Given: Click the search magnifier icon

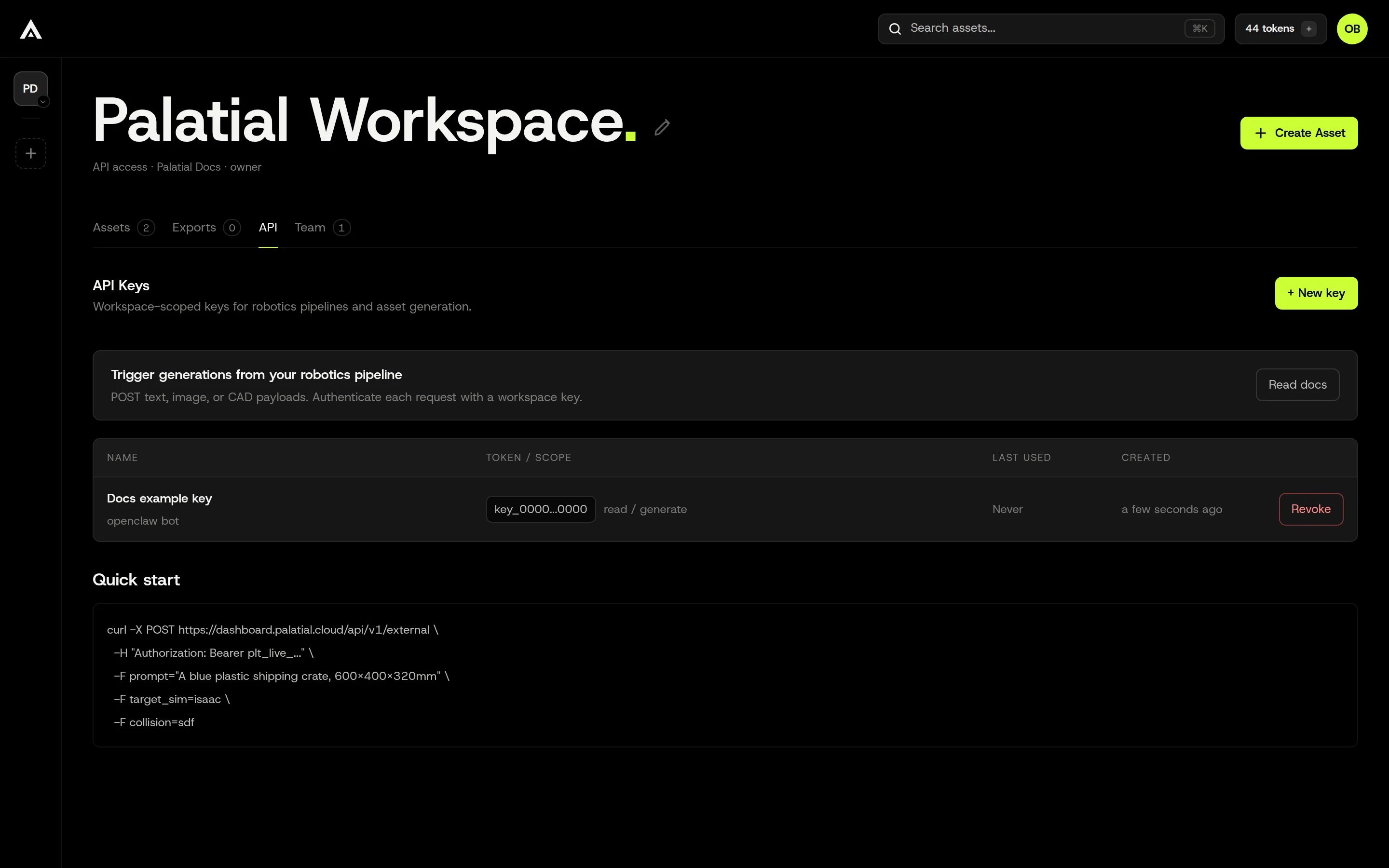Looking at the screenshot, I should pos(895,29).
